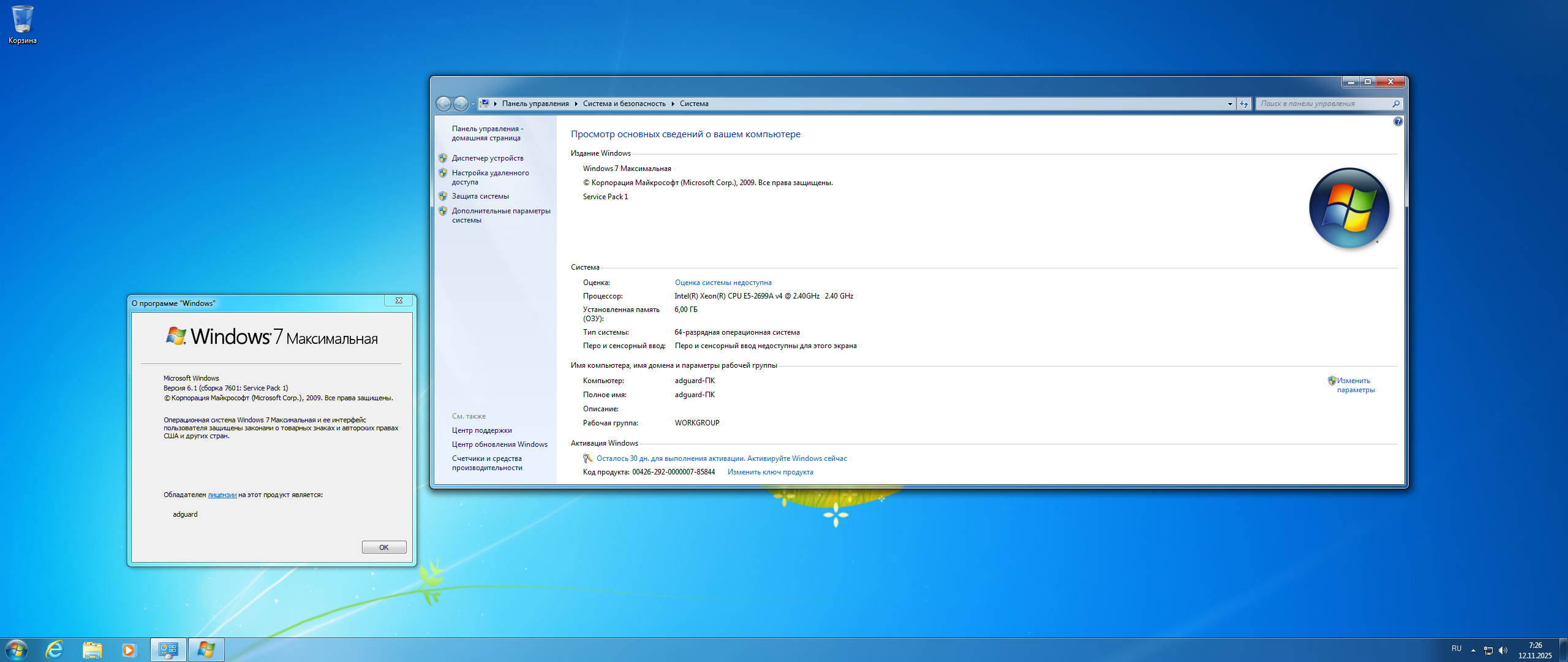Click Система и безопасность breadcrumb

coord(624,104)
